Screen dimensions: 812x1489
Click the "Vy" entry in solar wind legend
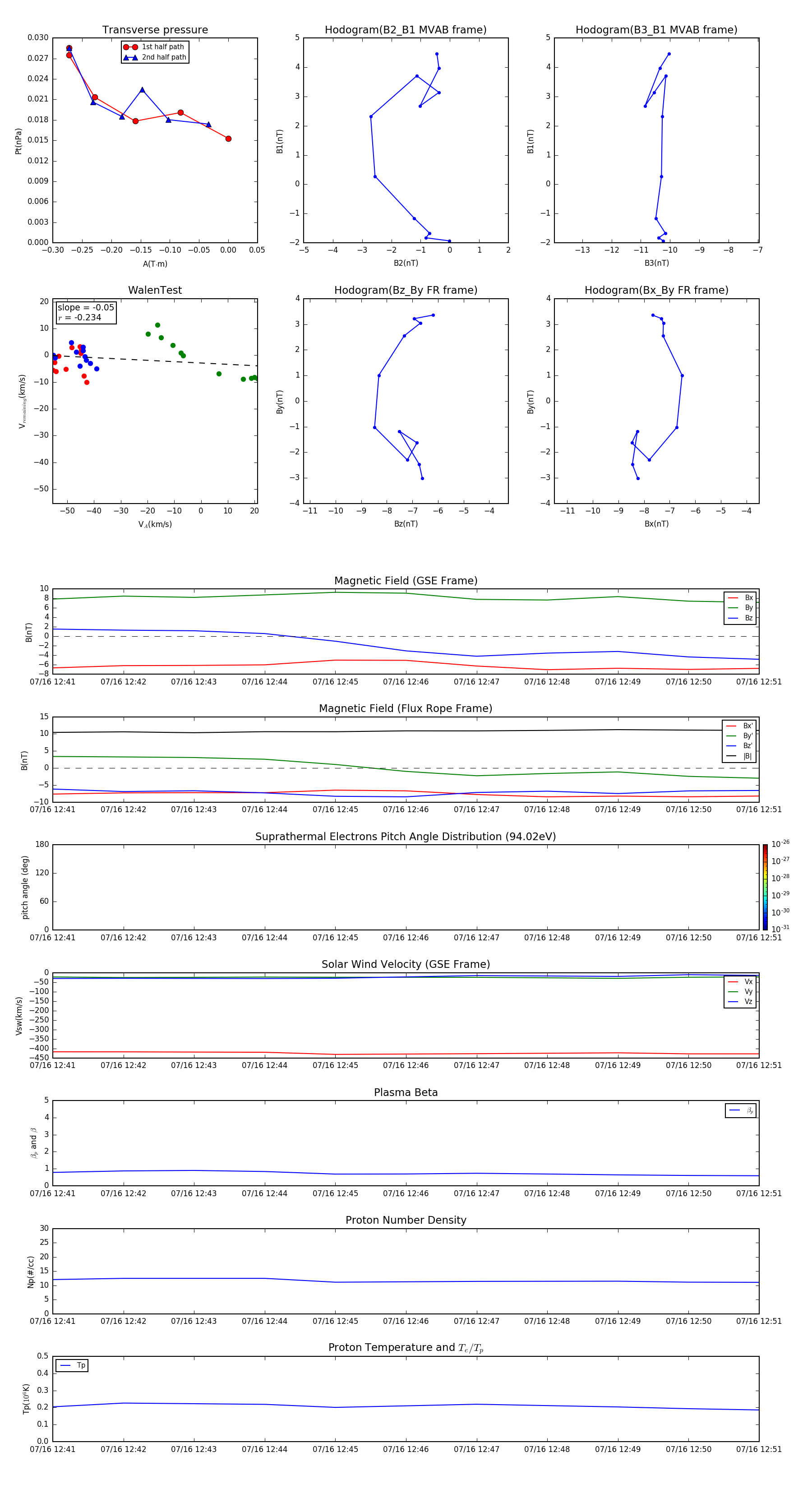tap(740, 991)
